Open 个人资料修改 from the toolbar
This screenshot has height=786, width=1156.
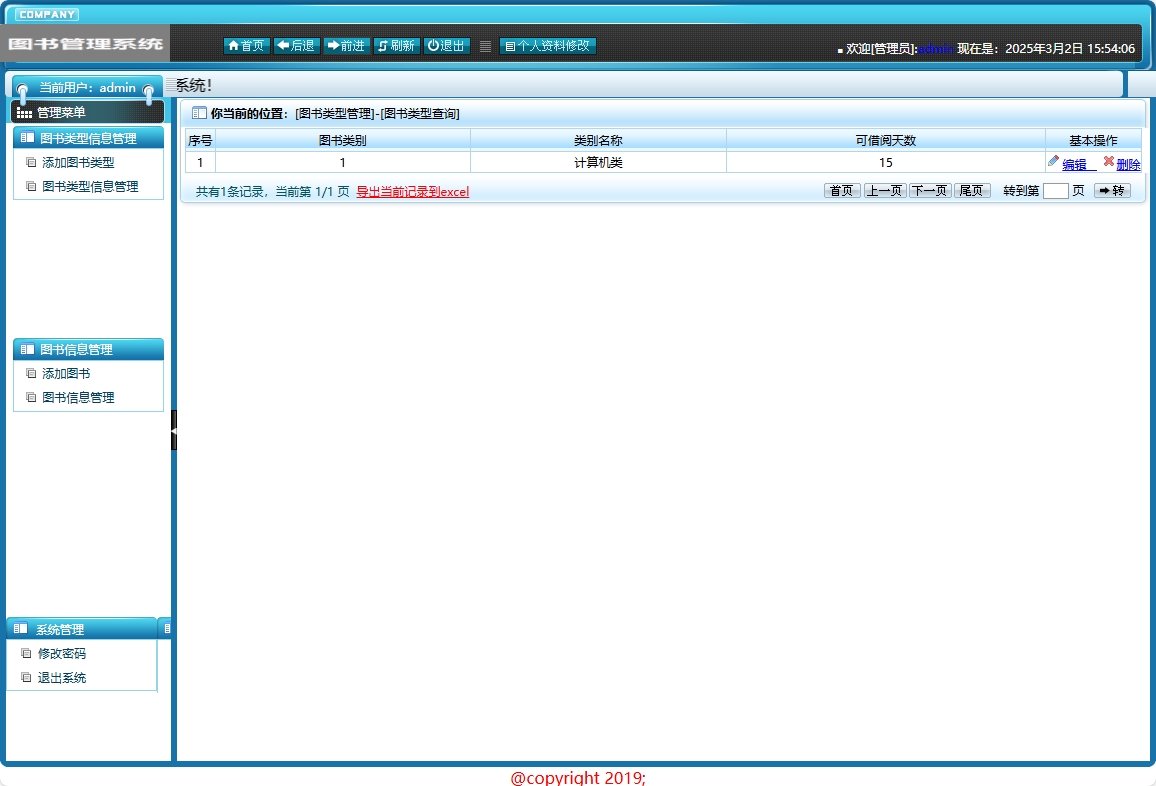click(x=547, y=45)
